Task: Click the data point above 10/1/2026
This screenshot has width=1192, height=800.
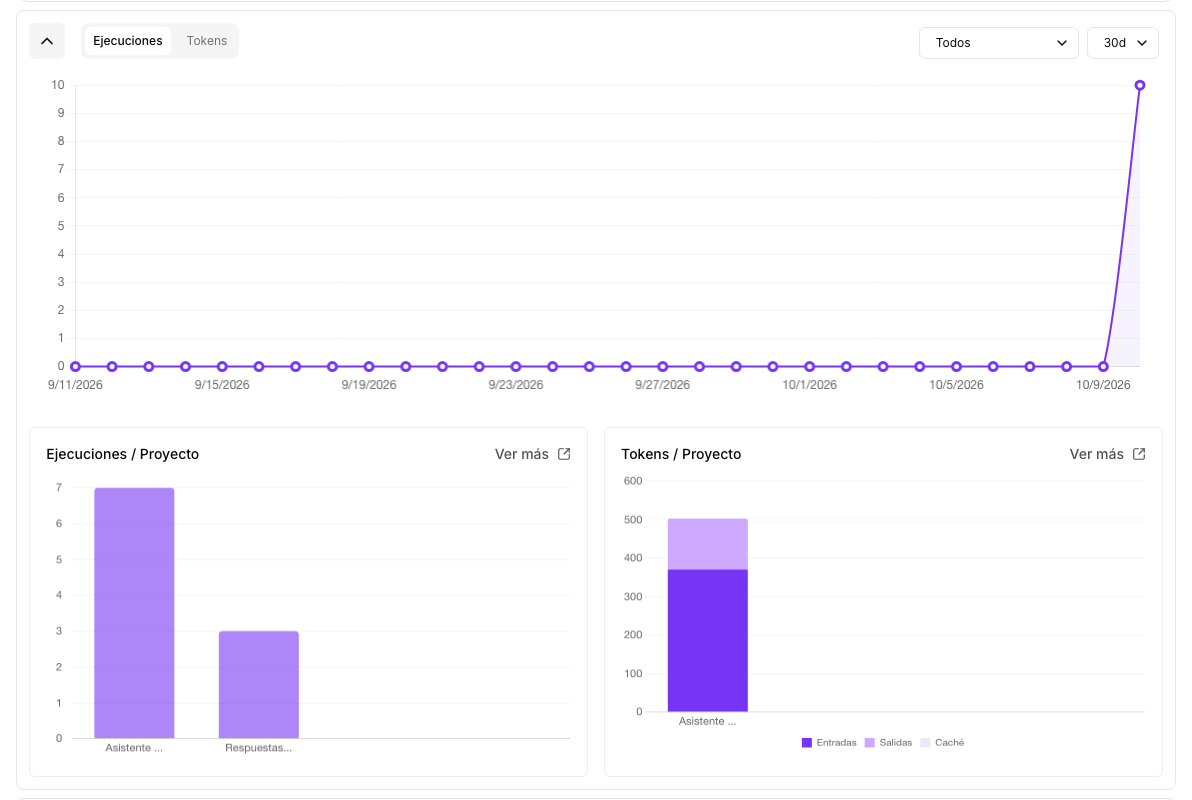Action: click(810, 367)
